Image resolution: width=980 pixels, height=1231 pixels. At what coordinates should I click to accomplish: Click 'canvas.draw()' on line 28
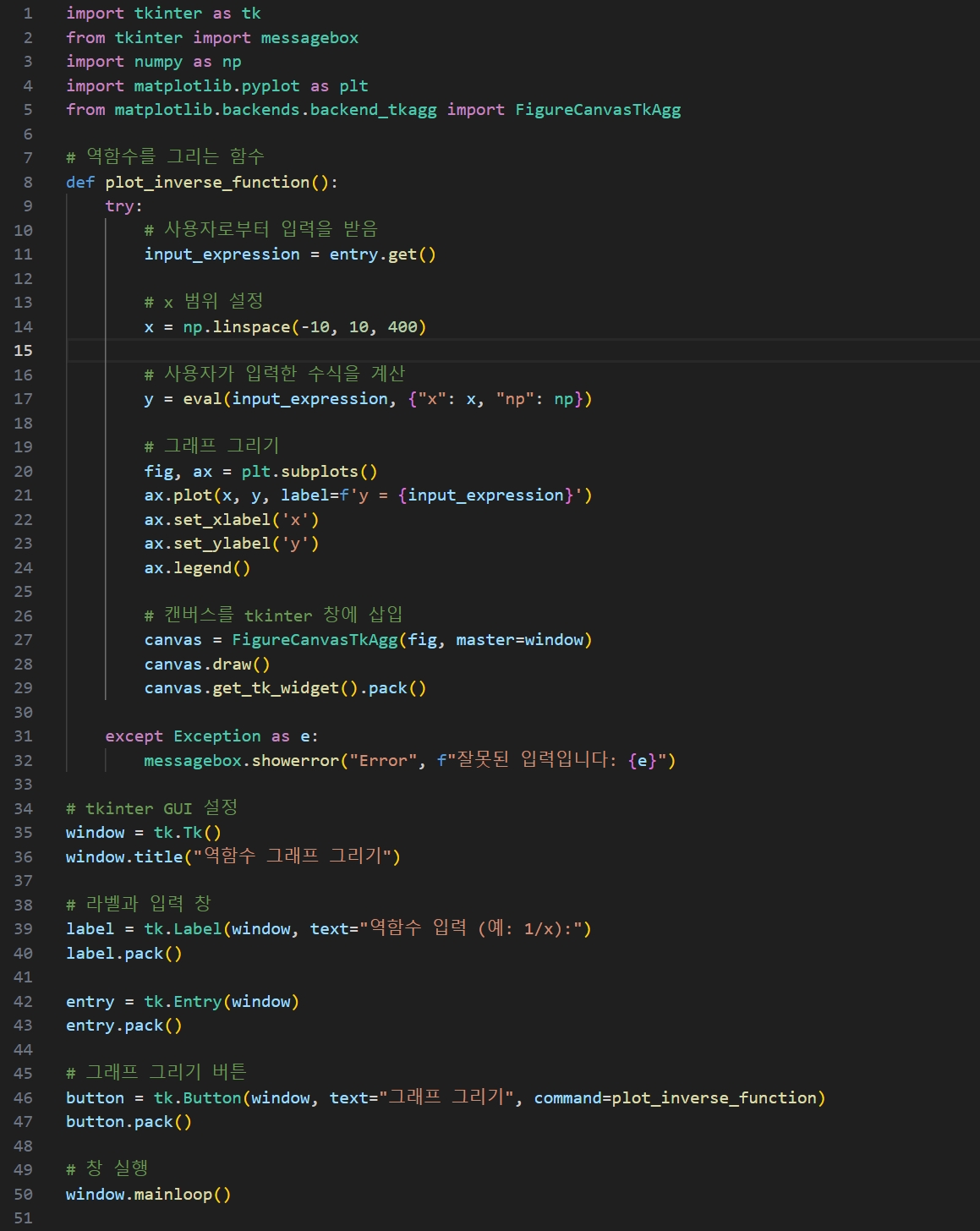(207, 665)
